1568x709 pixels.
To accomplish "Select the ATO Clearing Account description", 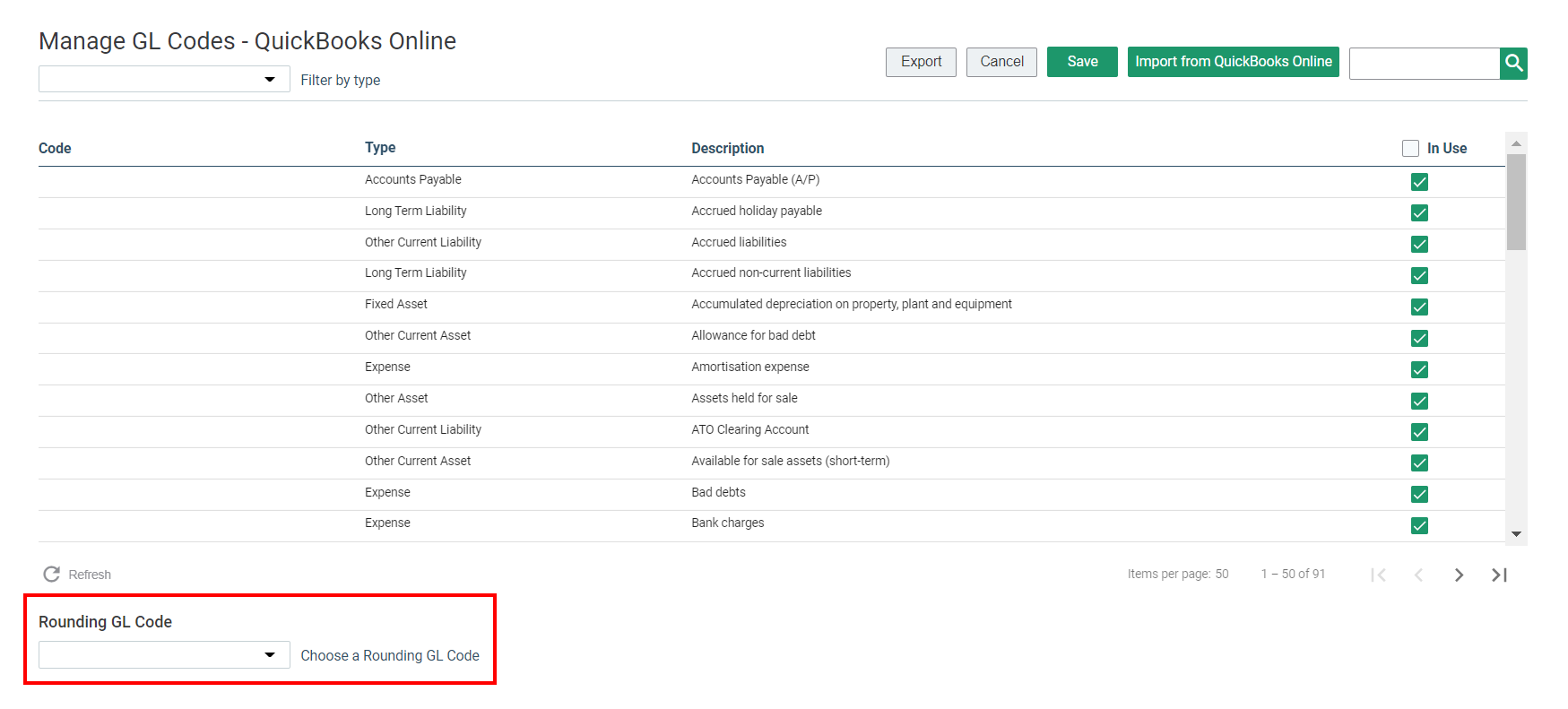I will pos(750,429).
